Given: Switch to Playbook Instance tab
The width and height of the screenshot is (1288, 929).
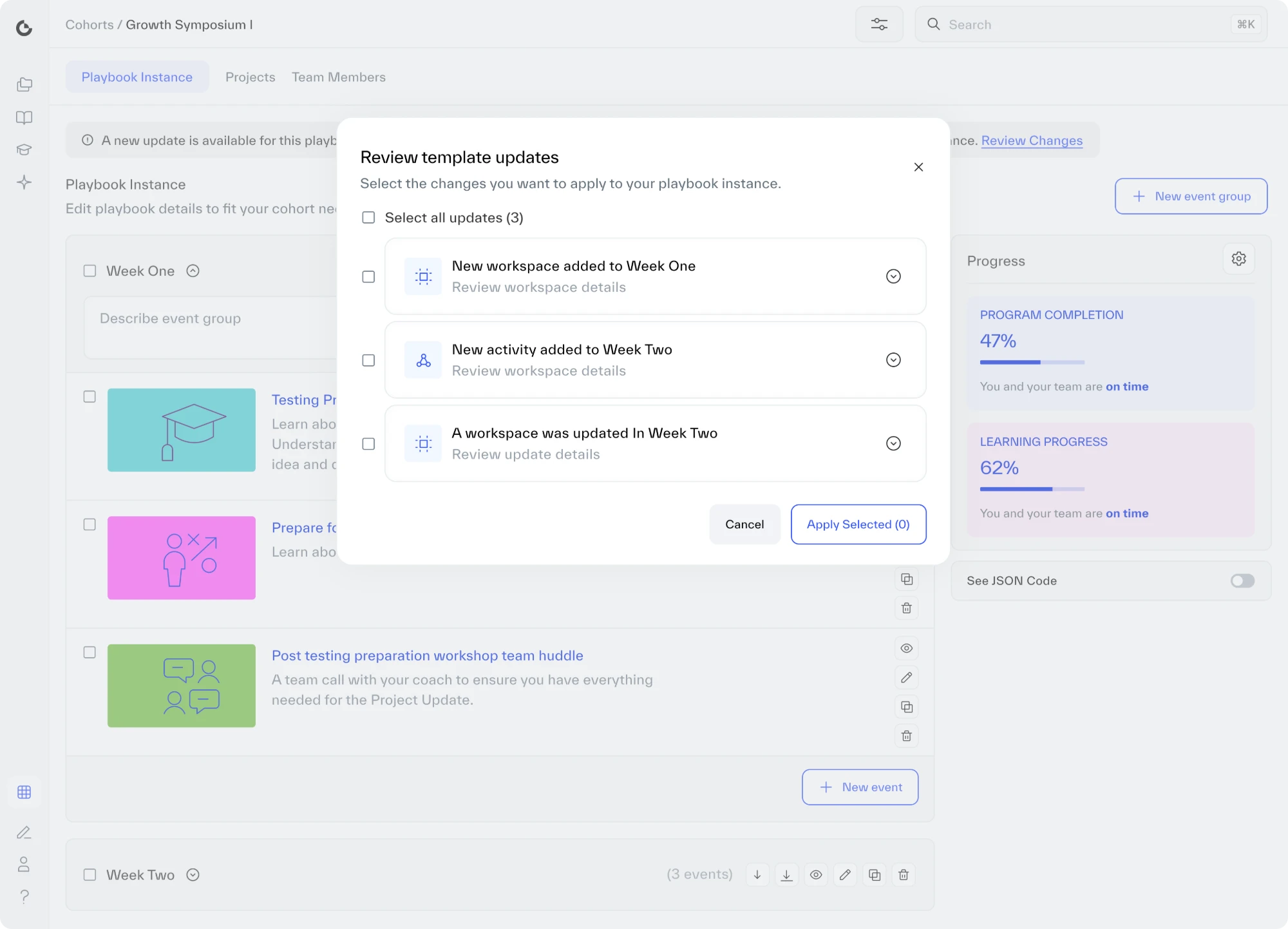Looking at the screenshot, I should [x=137, y=77].
